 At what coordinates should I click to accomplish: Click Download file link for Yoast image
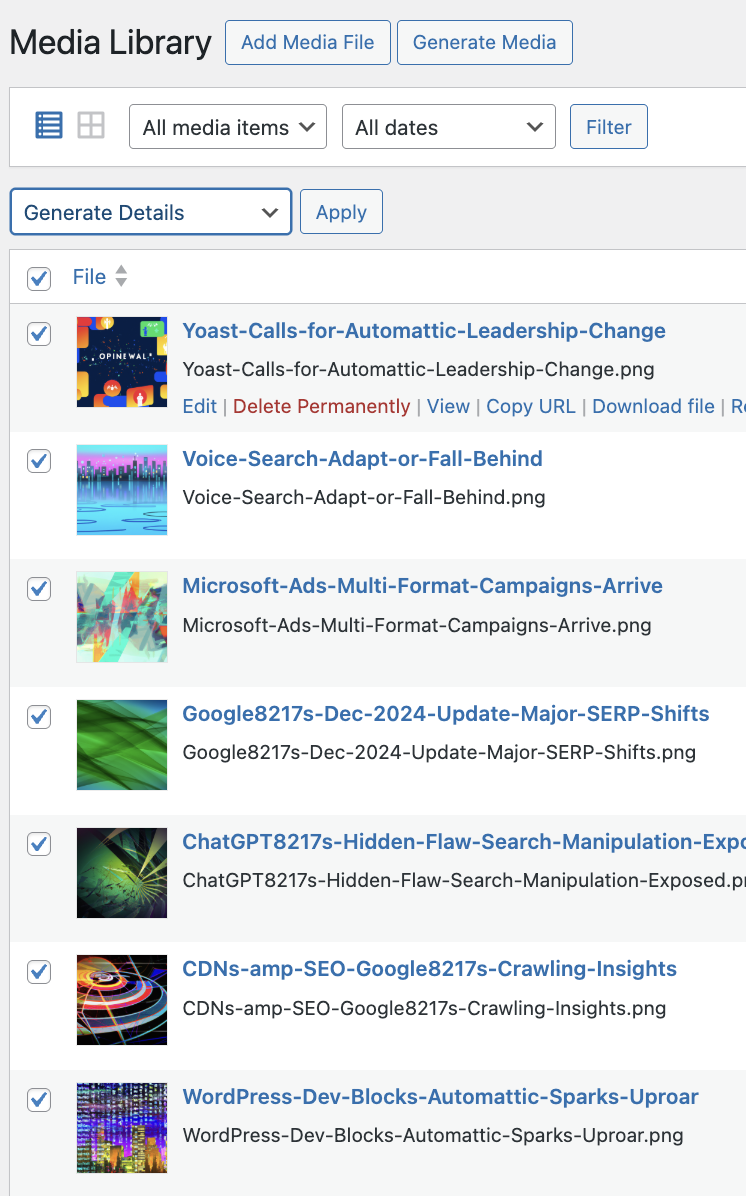653,407
